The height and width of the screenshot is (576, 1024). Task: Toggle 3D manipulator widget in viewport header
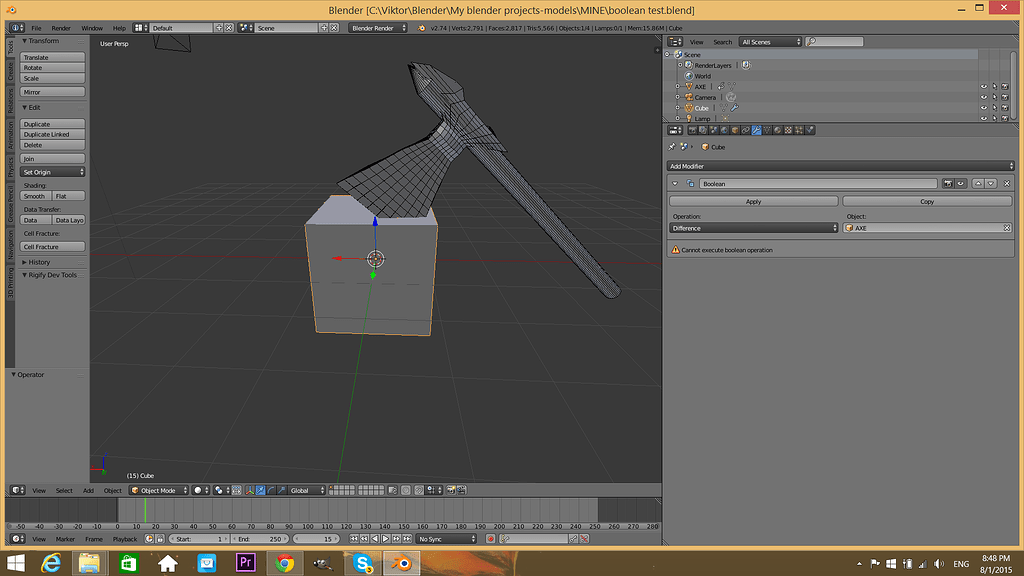[x=249, y=490]
